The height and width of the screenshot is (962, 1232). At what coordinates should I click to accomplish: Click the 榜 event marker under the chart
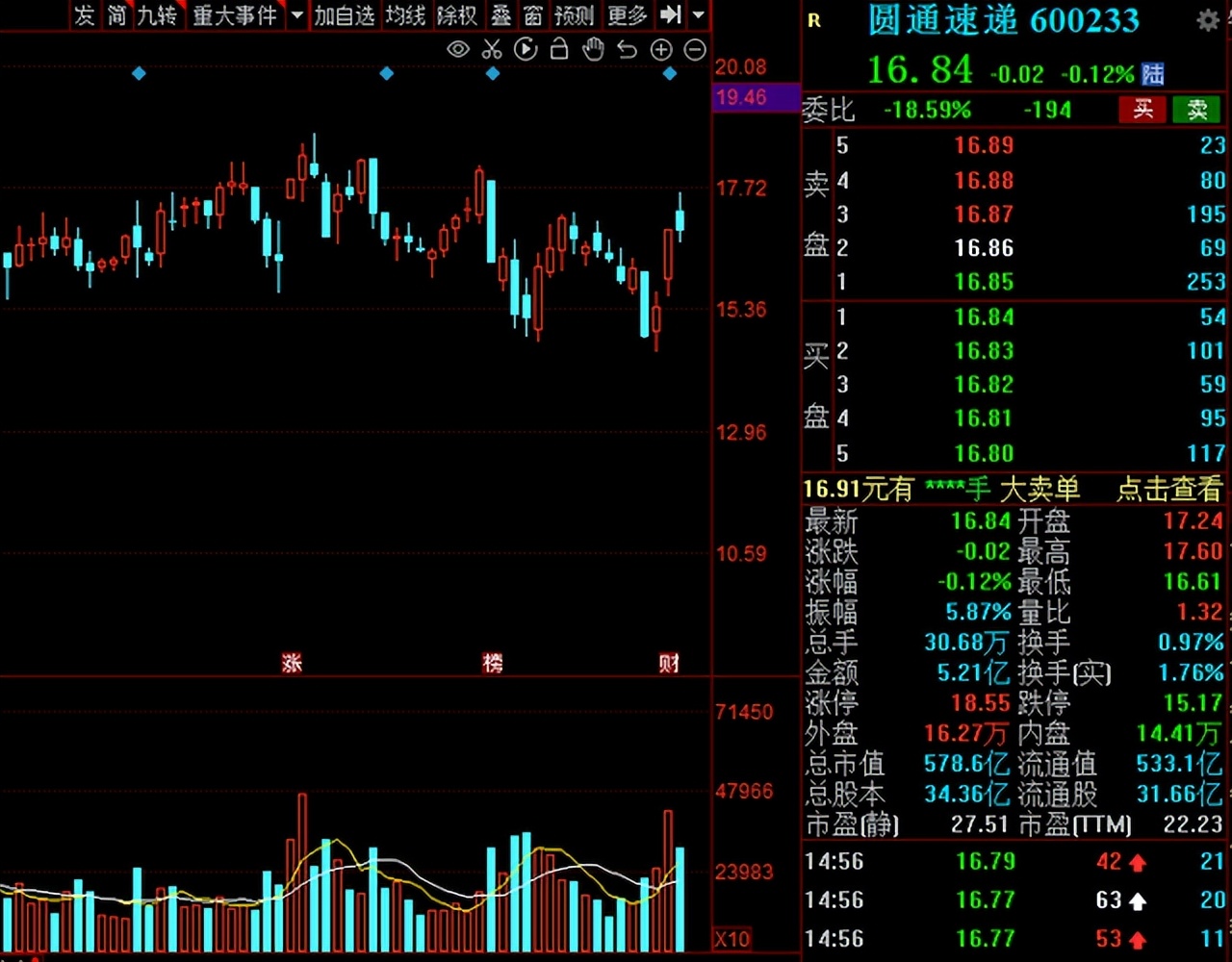[493, 663]
